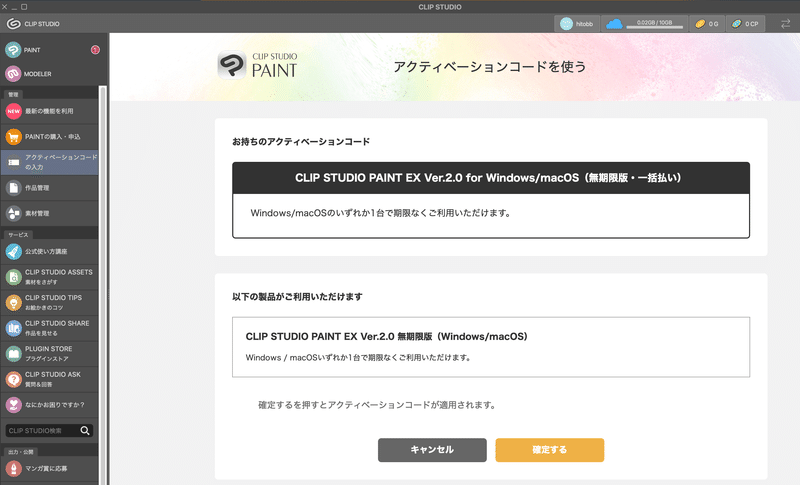Click the gold coin 0 G balance

point(707,23)
